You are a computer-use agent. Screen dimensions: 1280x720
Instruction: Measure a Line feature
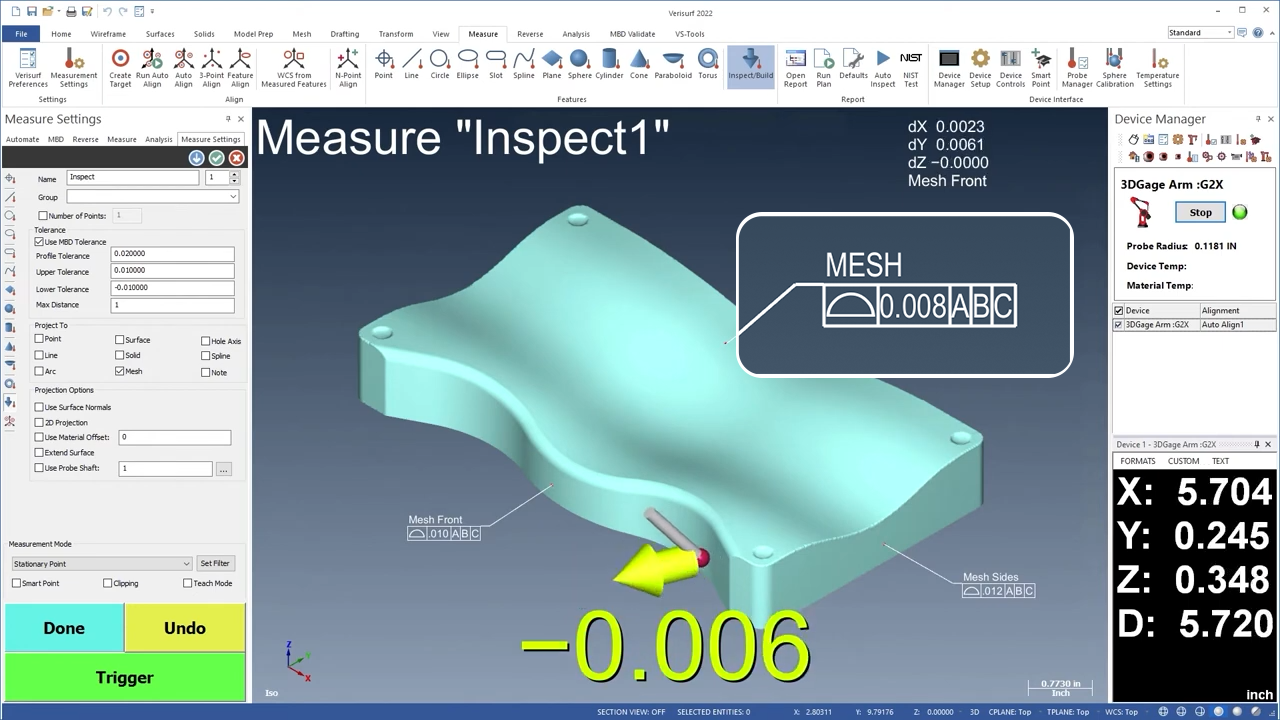pyautogui.click(x=411, y=64)
